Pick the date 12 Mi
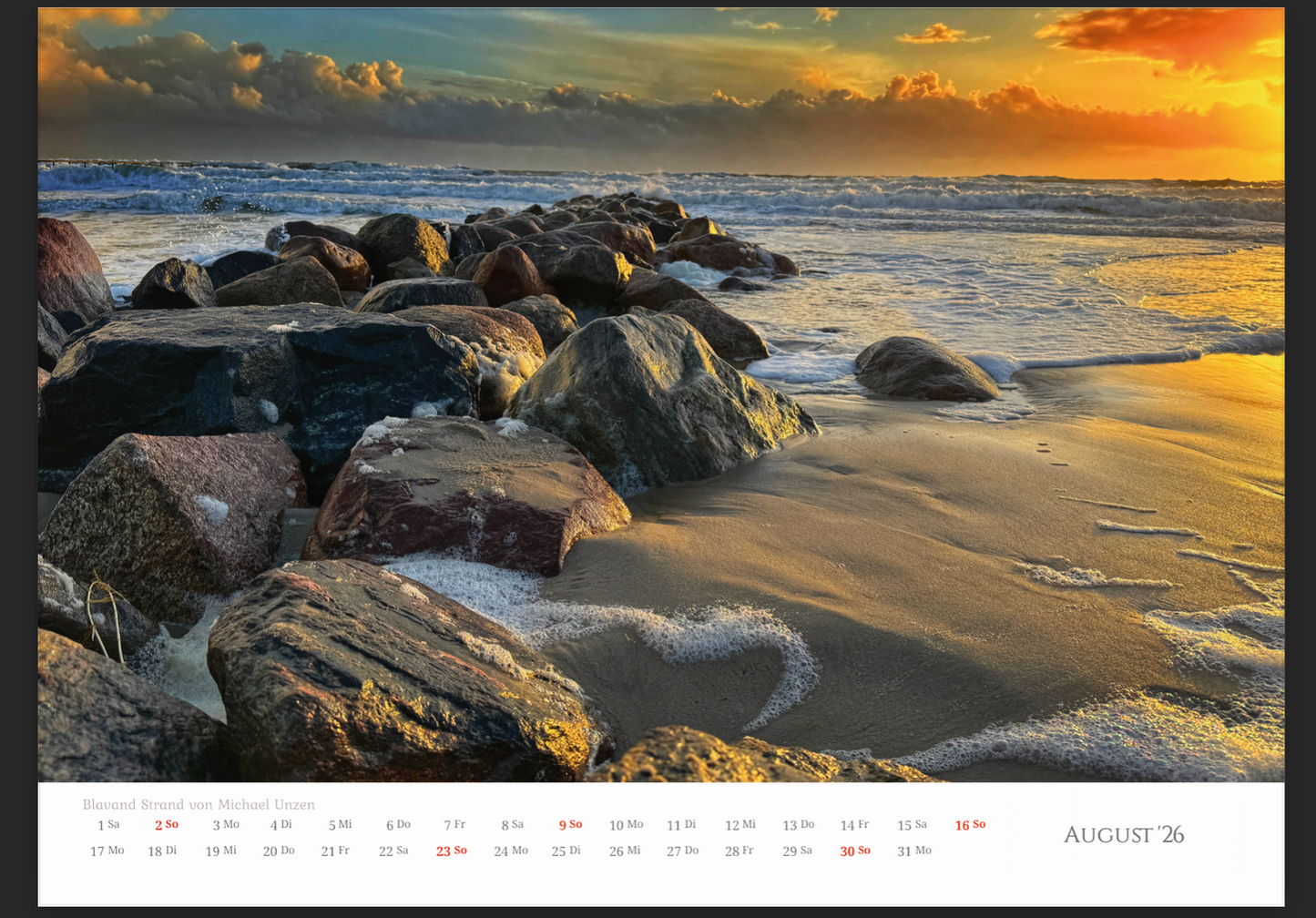 pyautogui.click(x=740, y=825)
